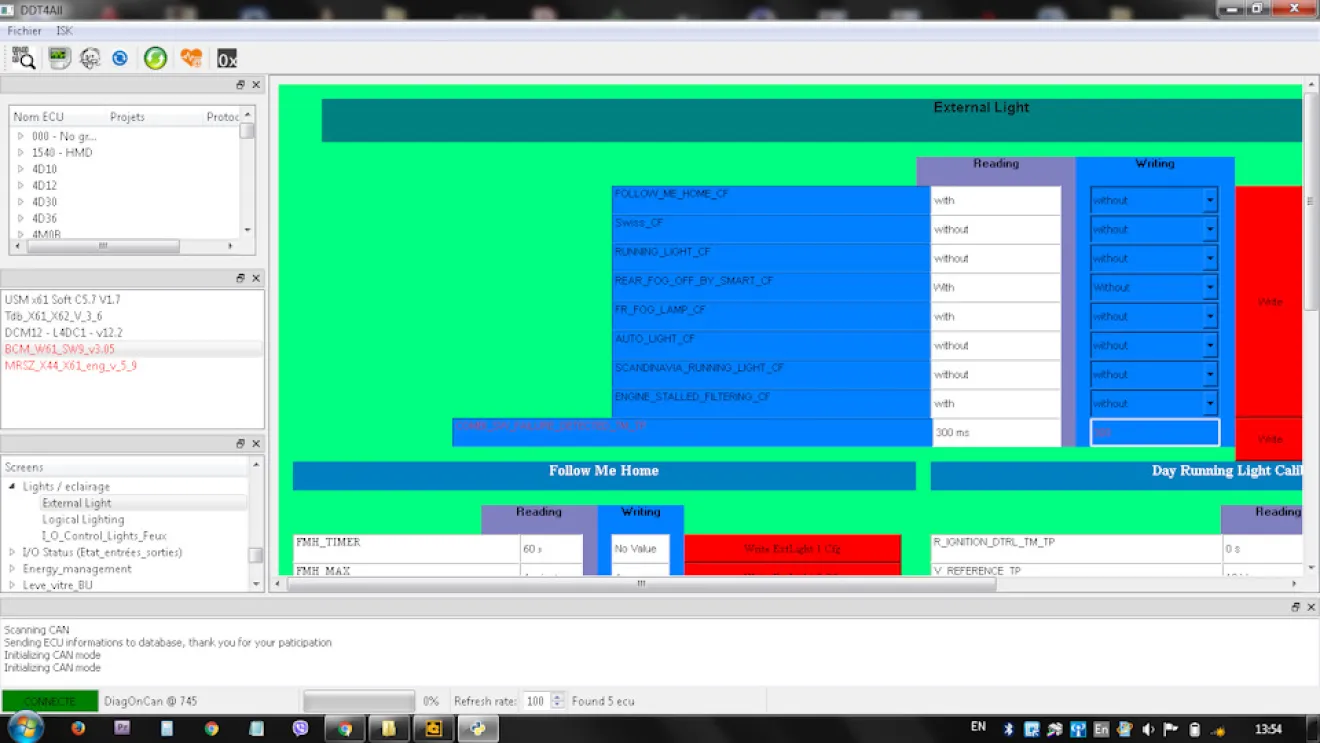Open the Windows Start menu
The image size is (1320, 743).
pos(24,728)
